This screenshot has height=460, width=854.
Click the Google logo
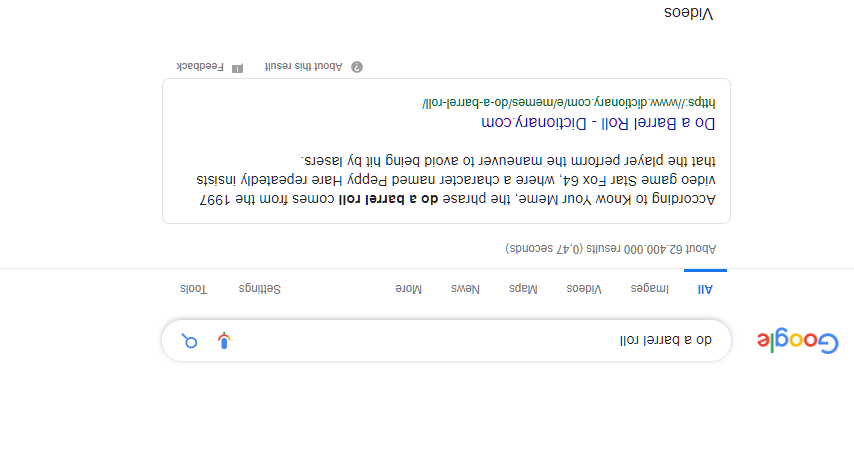coord(796,341)
